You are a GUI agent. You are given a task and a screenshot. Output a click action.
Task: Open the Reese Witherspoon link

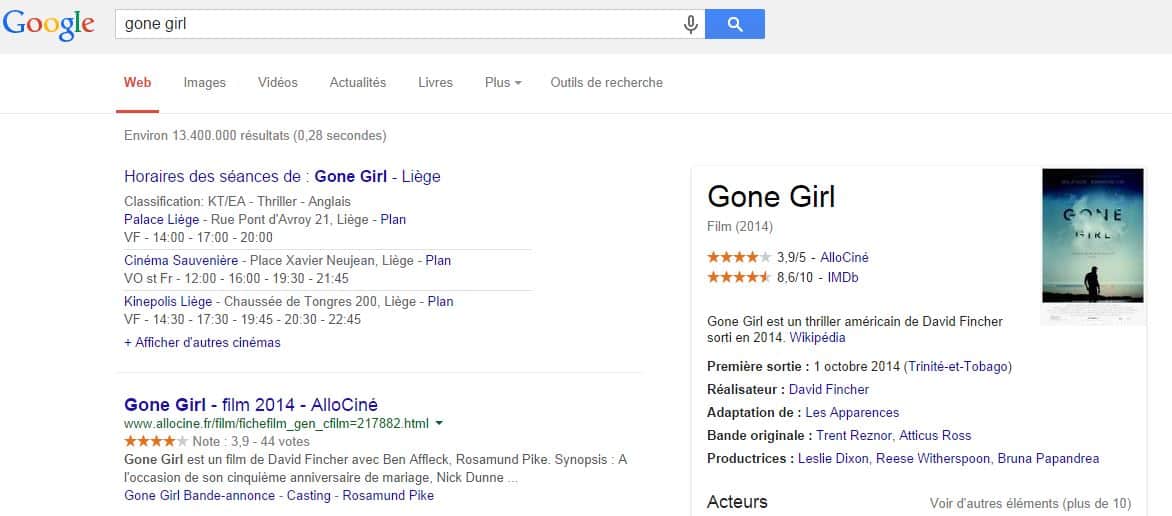(x=934, y=458)
